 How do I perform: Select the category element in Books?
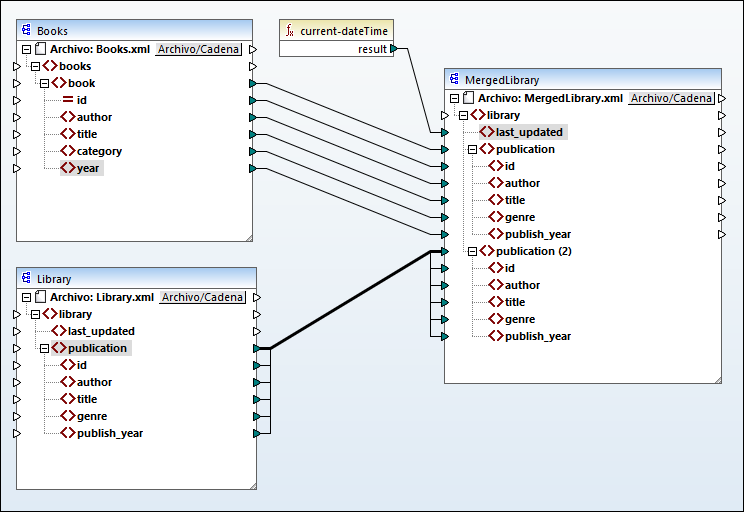click(x=99, y=151)
